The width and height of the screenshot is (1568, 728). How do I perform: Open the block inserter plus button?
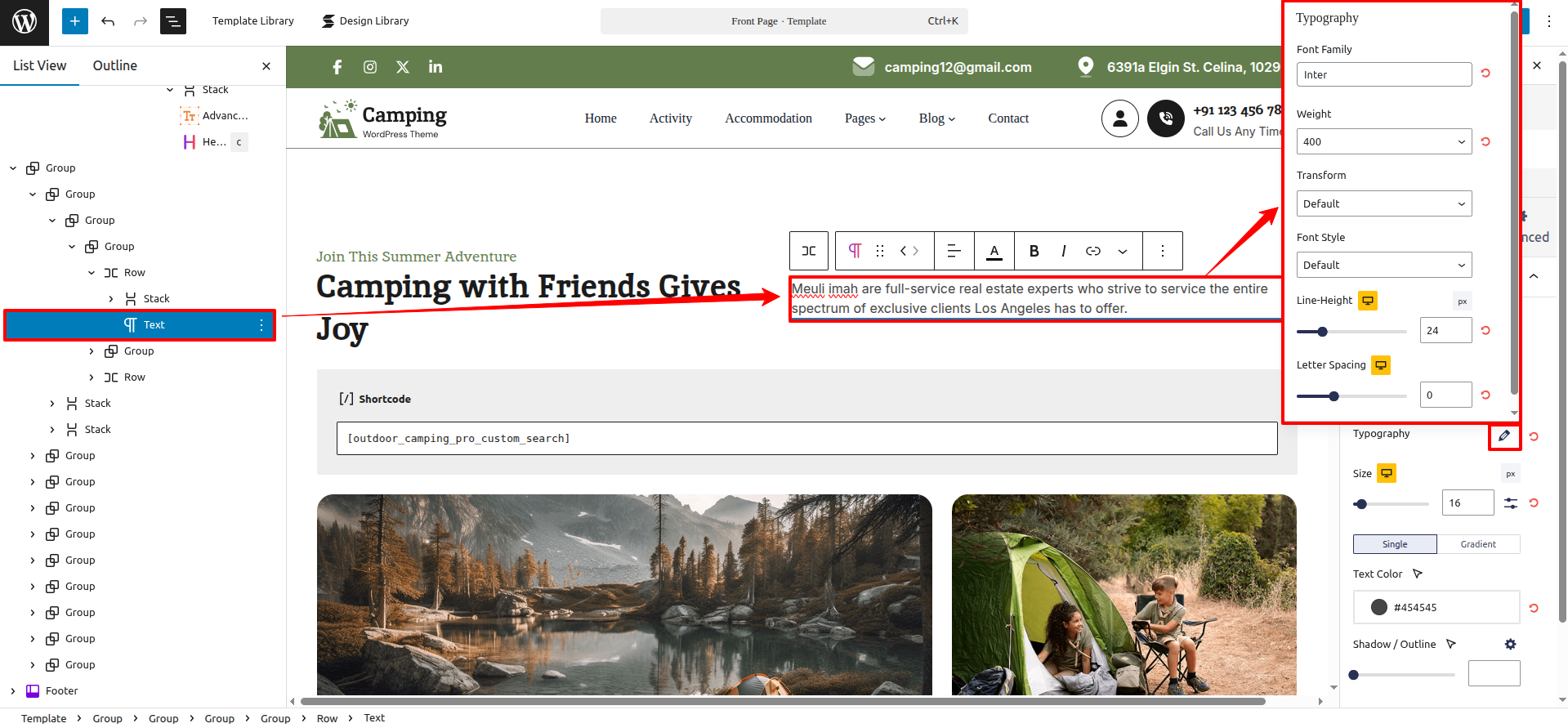pyautogui.click(x=74, y=21)
